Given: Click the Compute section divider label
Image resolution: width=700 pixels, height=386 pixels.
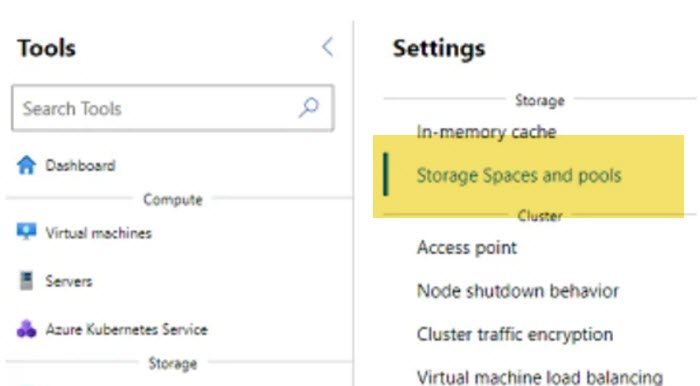Looking at the screenshot, I should point(173,199).
